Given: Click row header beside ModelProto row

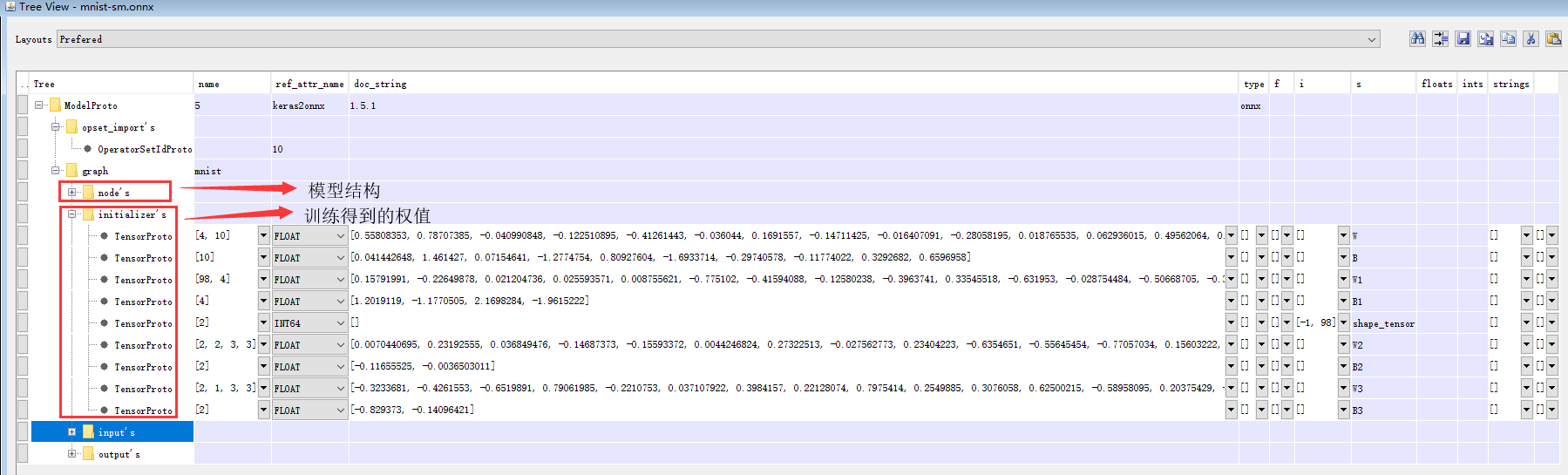Looking at the screenshot, I should [x=23, y=105].
